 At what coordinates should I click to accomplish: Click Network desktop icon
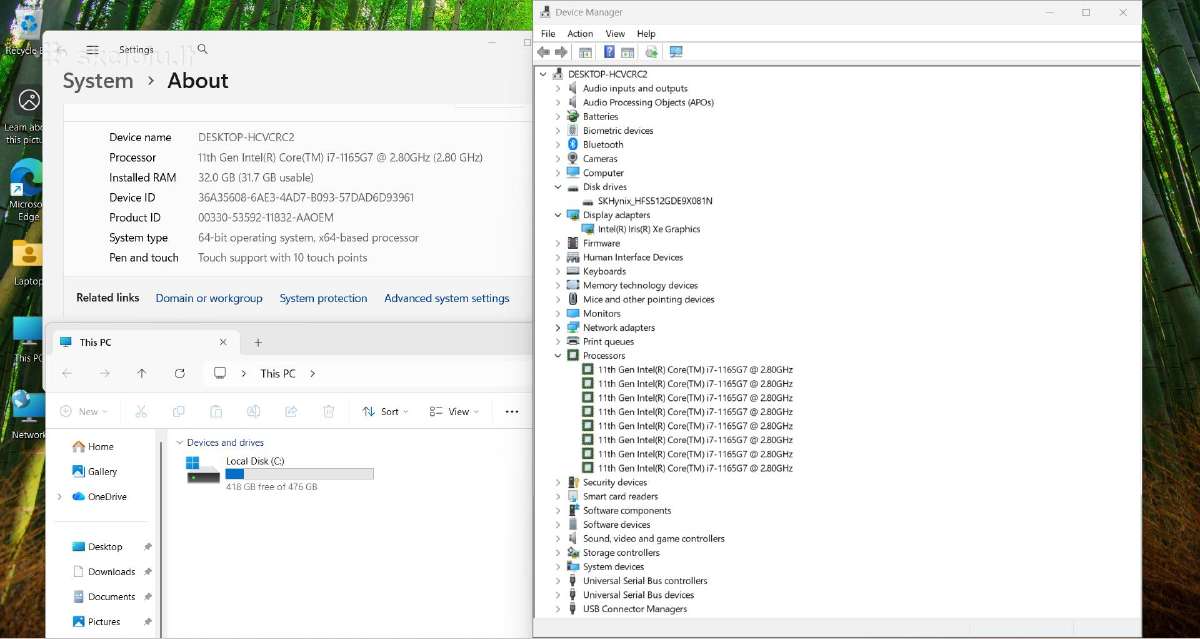[27, 415]
